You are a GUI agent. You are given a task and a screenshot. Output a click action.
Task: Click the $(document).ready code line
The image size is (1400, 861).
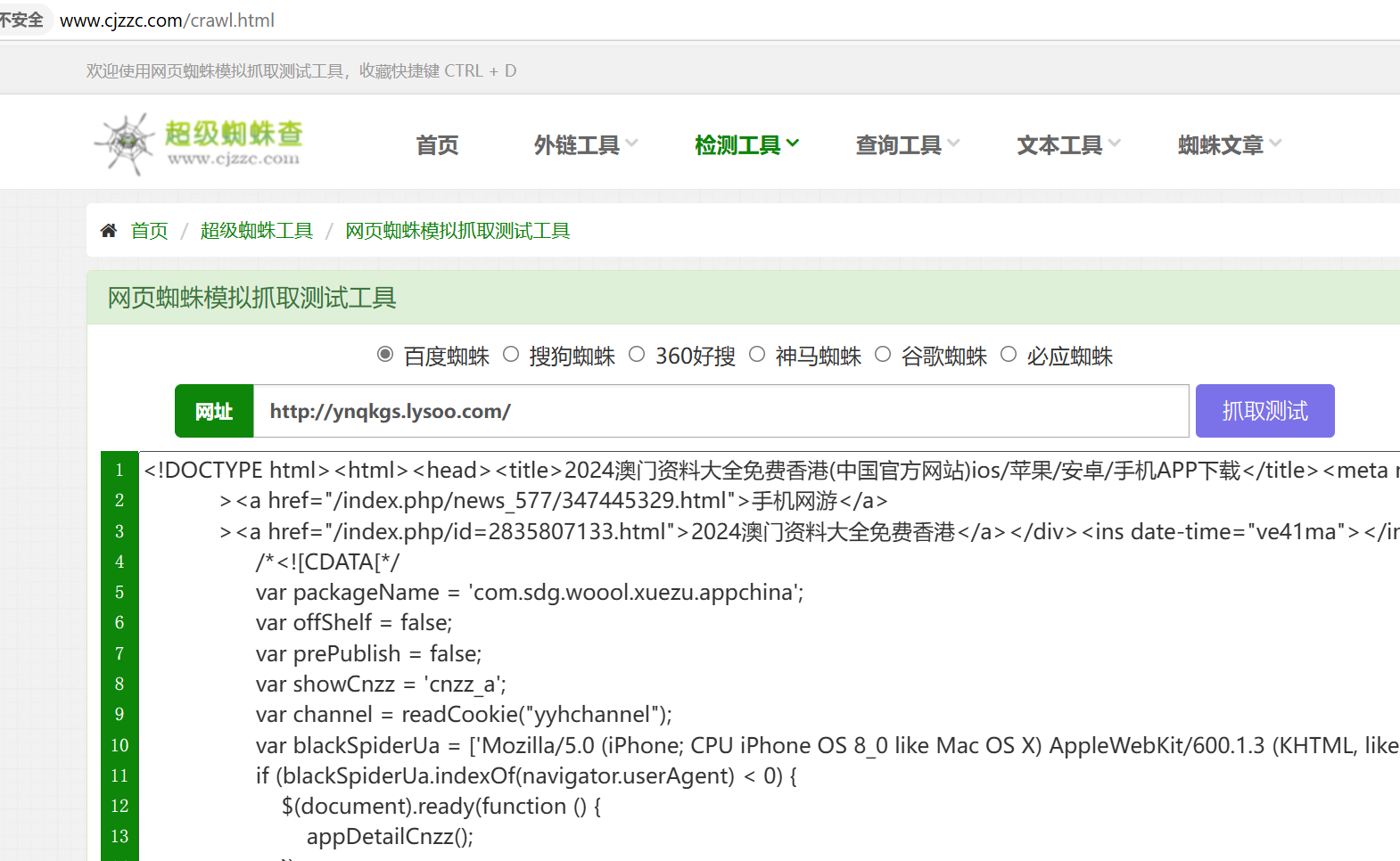tap(441, 806)
